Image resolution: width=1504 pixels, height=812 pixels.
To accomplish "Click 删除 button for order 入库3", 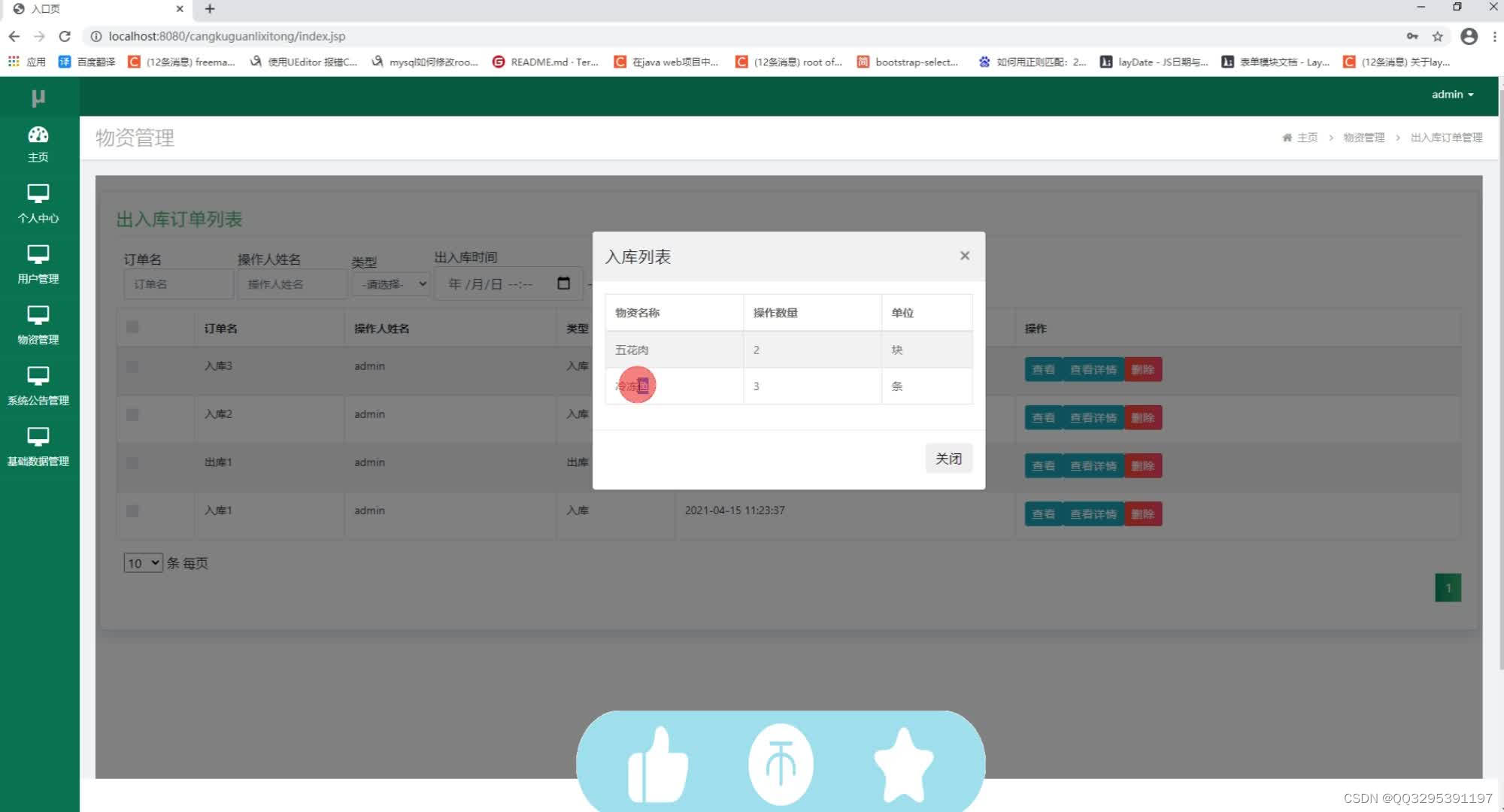I will (x=1143, y=369).
